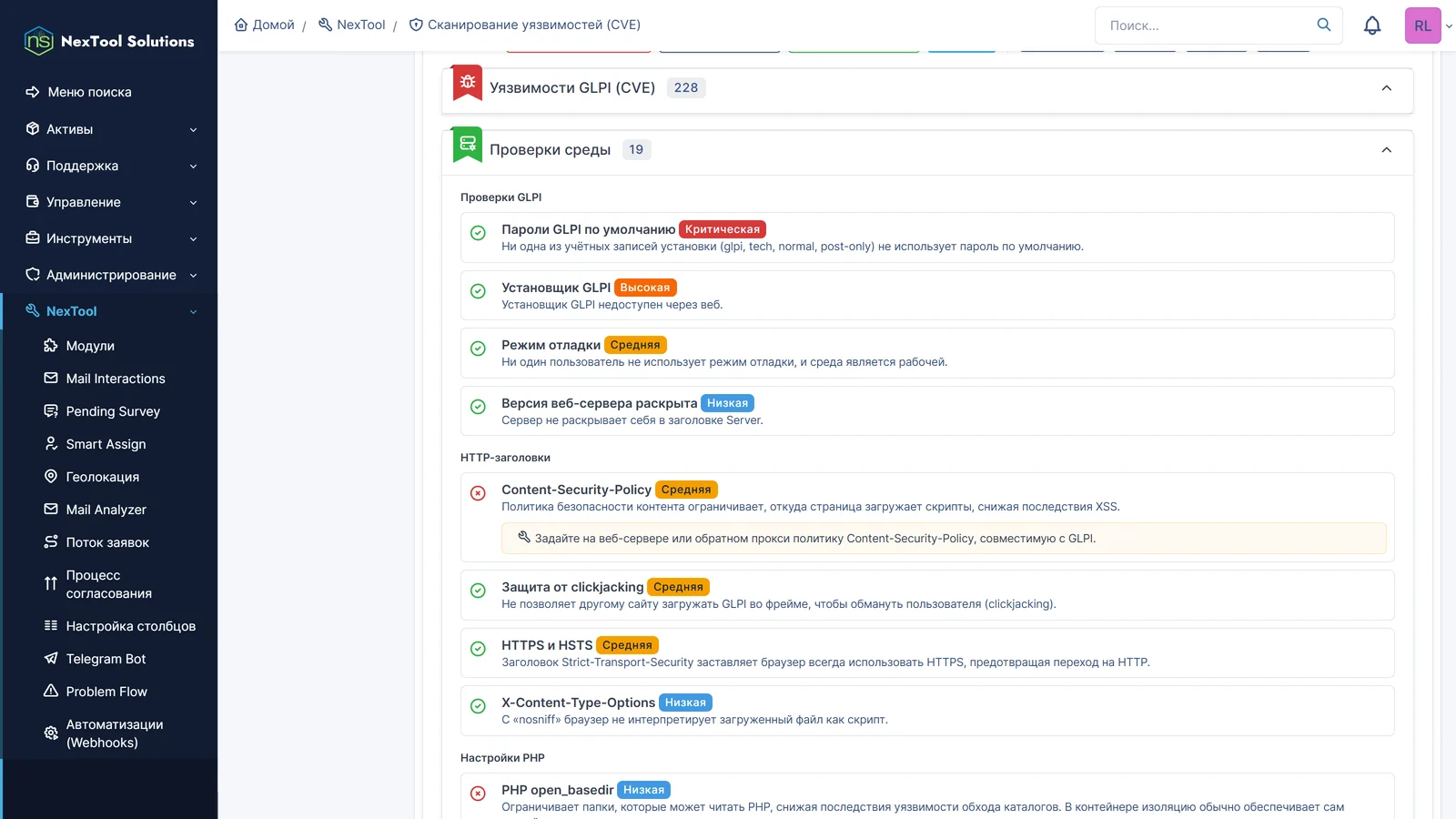Open Smart Assign menu item

pos(106,444)
